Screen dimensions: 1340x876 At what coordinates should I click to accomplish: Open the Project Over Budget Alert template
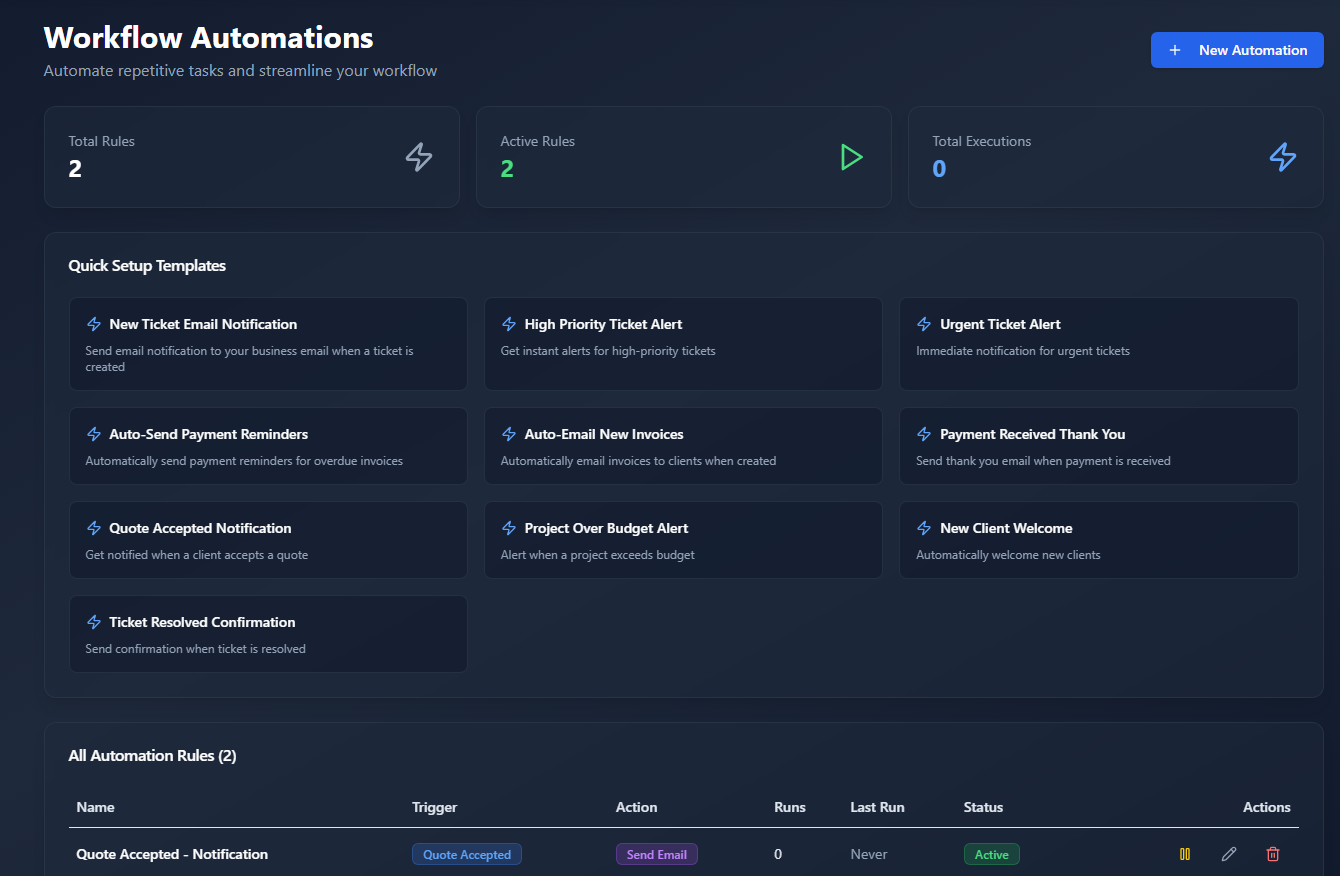coord(683,540)
